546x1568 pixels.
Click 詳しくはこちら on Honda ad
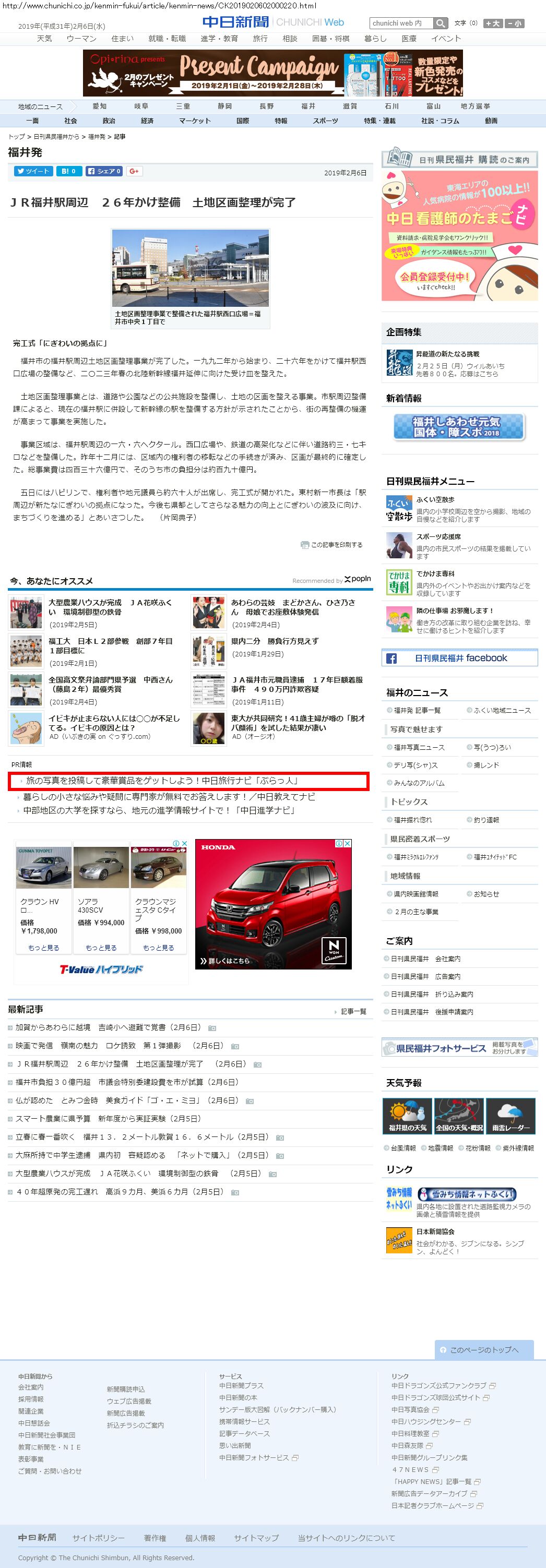224,961
